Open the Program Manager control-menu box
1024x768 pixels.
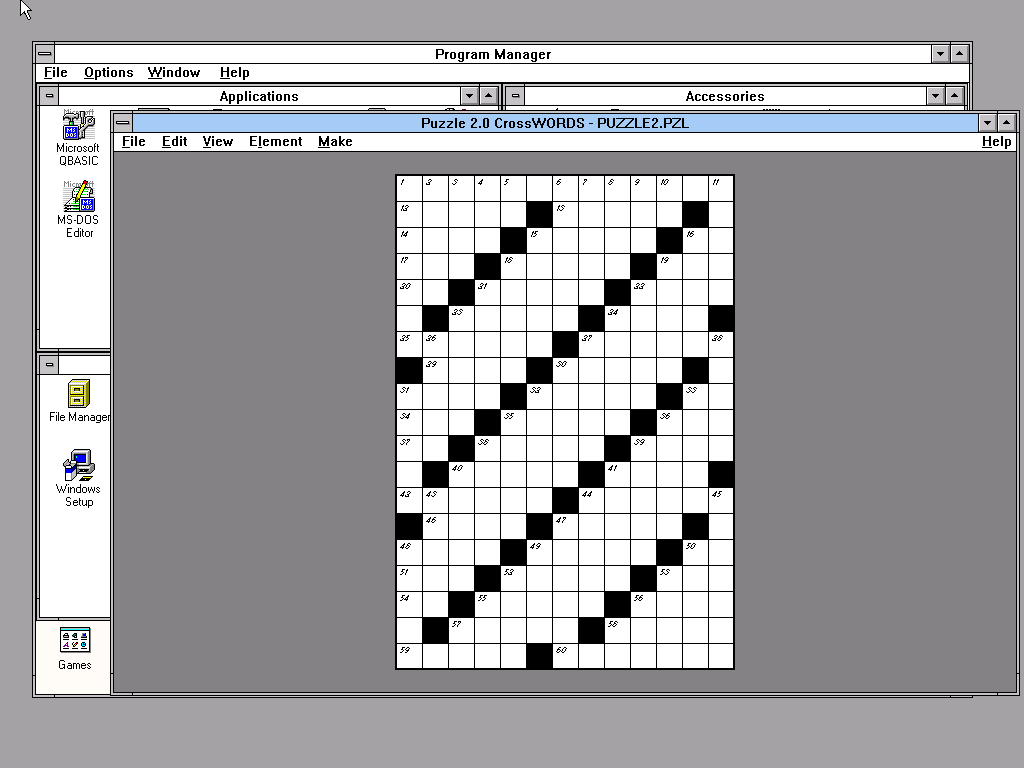[44, 54]
